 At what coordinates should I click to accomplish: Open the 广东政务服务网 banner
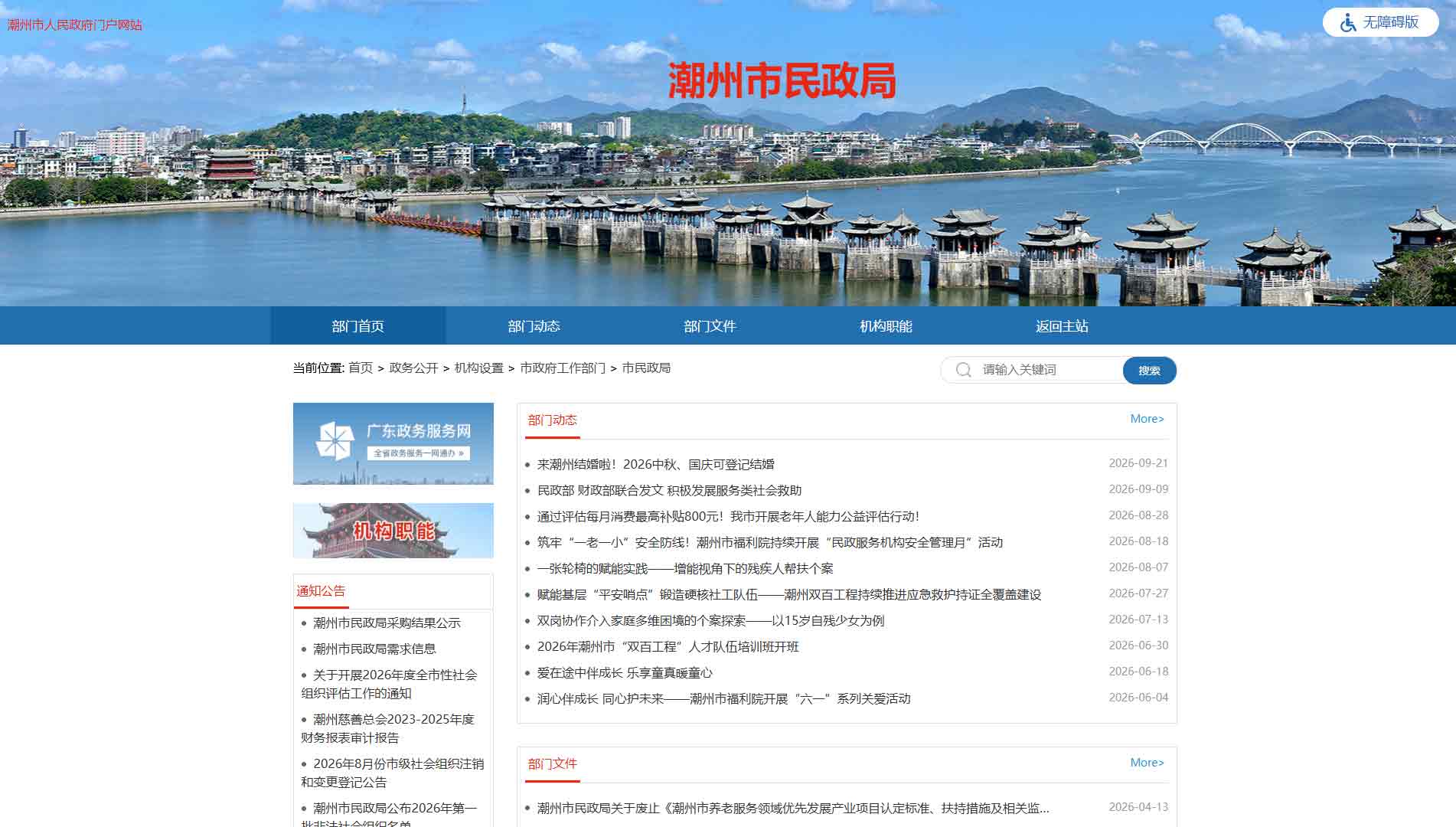tap(393, 443)
